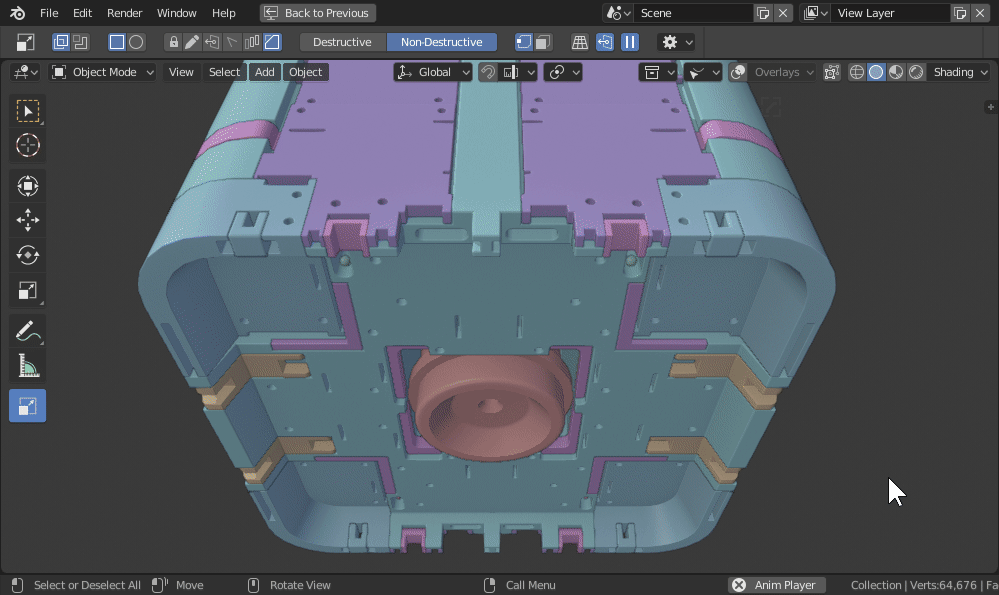Image resolution: width=999 pixels, height=595 pixels.
Task: Open the gear settings dropdown
Action: coord(677,42)
